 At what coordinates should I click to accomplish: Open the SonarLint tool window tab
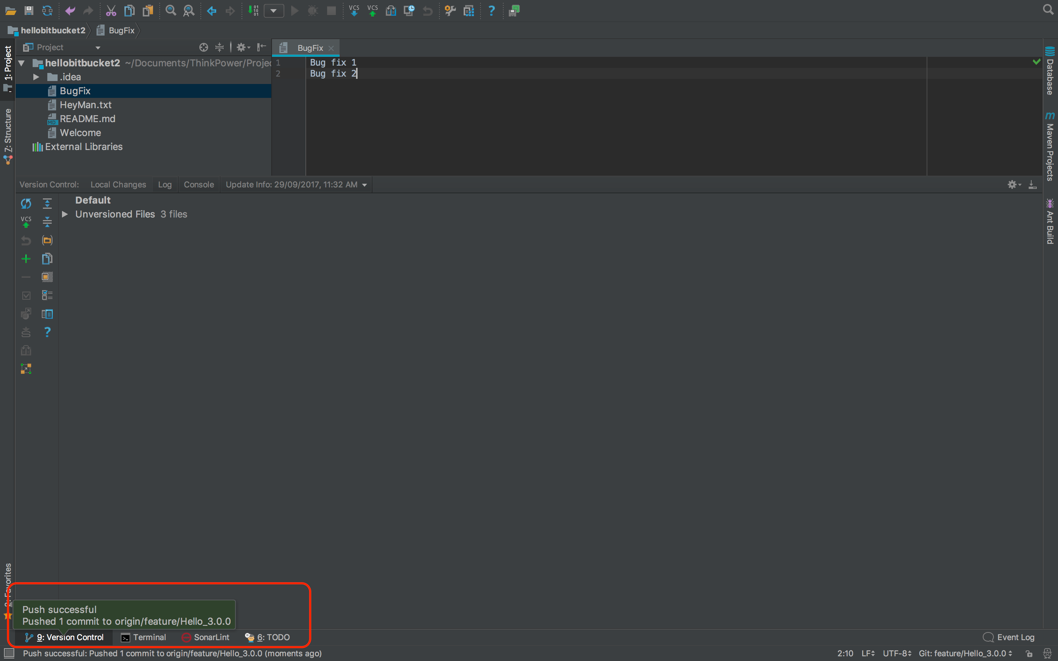point(205,637)
